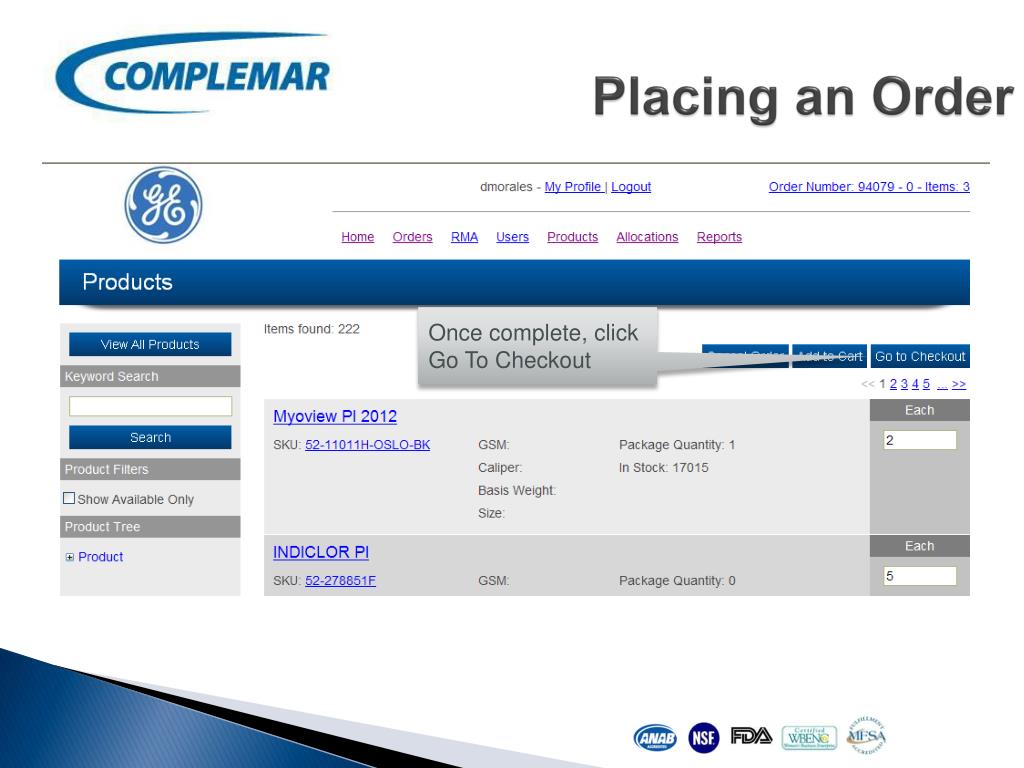1024x768 pixels.
Task: Click the NSF certification badge
Action: pos(703,738)
